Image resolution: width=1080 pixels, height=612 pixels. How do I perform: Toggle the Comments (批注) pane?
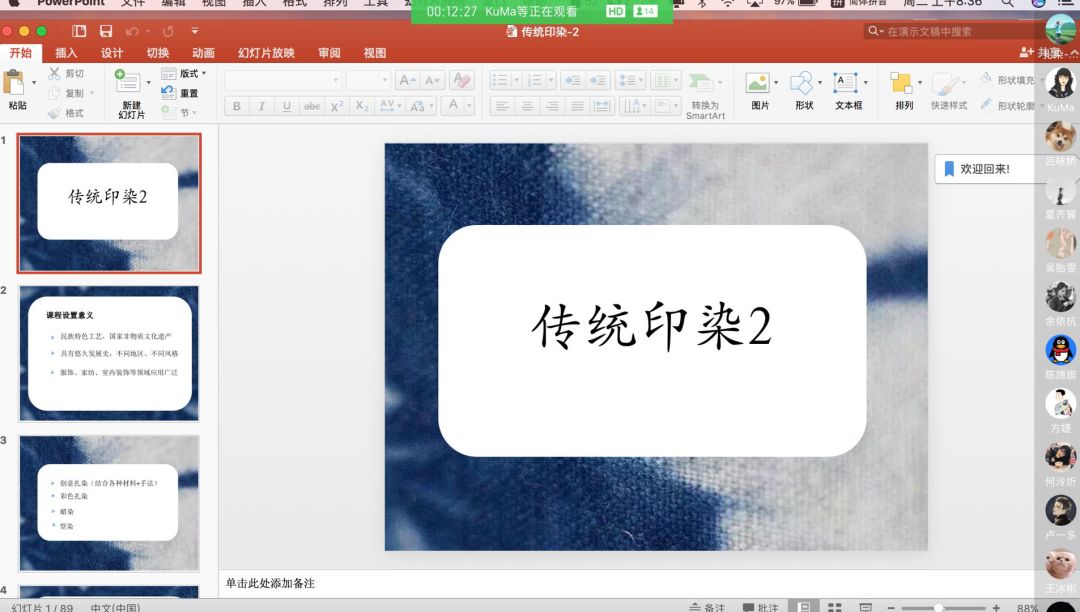(x=760, y=607)
